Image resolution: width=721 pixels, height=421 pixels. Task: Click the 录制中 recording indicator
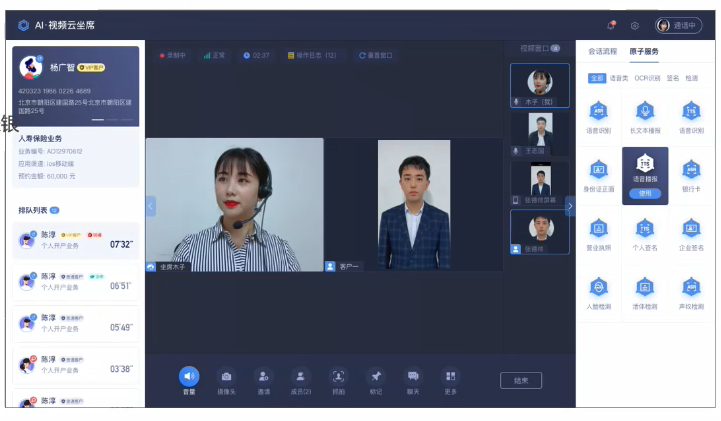point(172,55)
